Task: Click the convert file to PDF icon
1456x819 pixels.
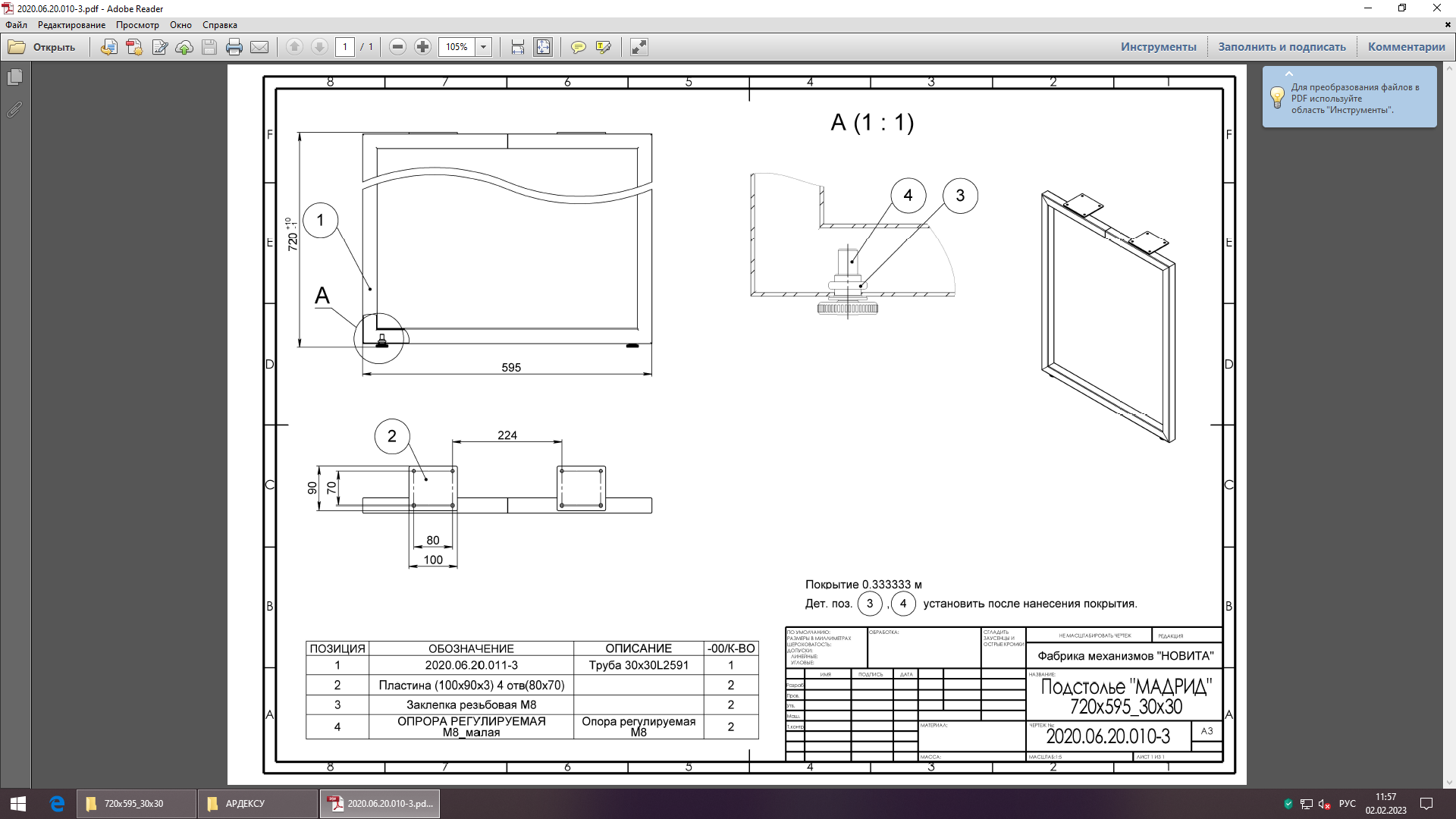Action: tap(108, 47)
